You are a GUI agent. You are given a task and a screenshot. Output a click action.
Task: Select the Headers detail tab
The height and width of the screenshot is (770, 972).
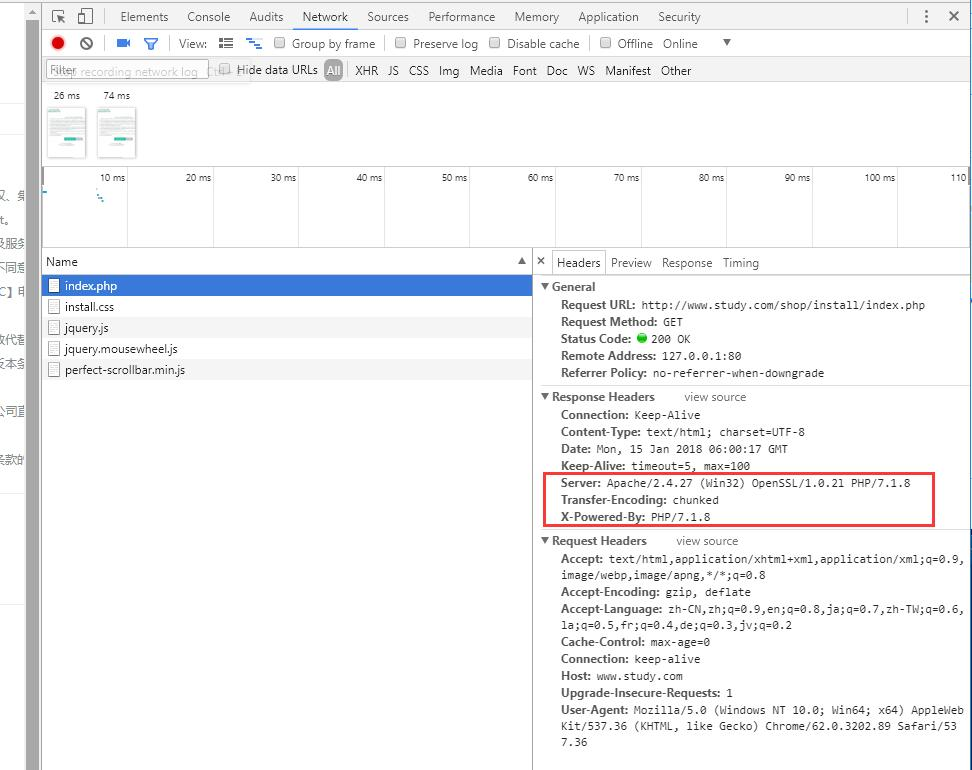coord(578,263)
